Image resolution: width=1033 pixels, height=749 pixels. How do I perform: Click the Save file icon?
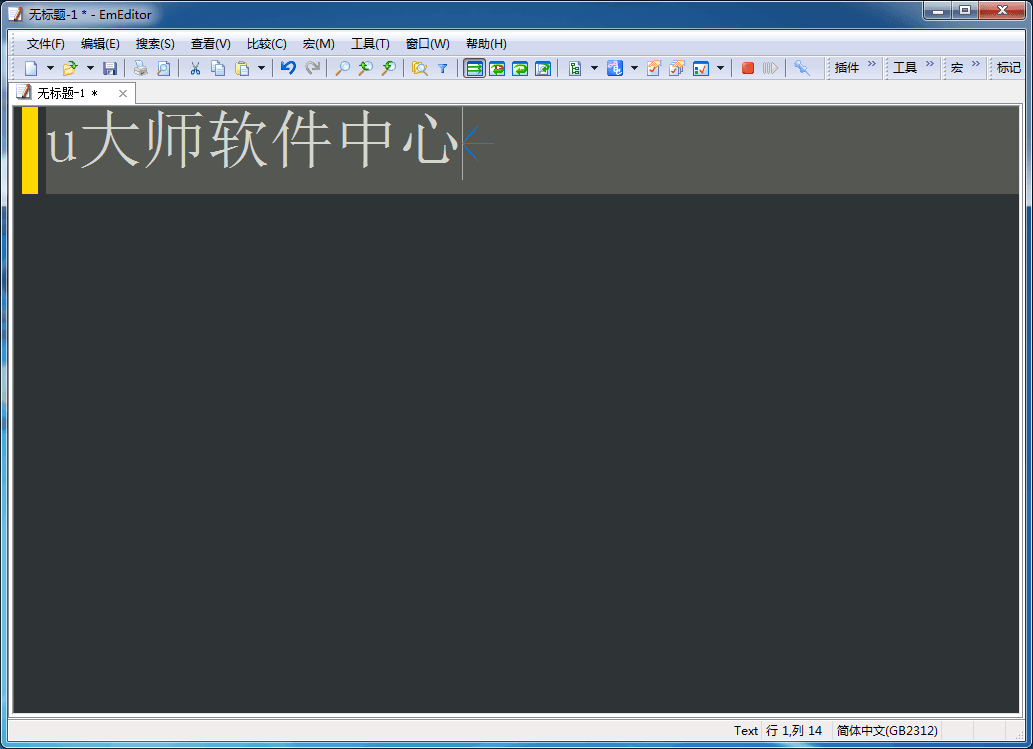110,68
